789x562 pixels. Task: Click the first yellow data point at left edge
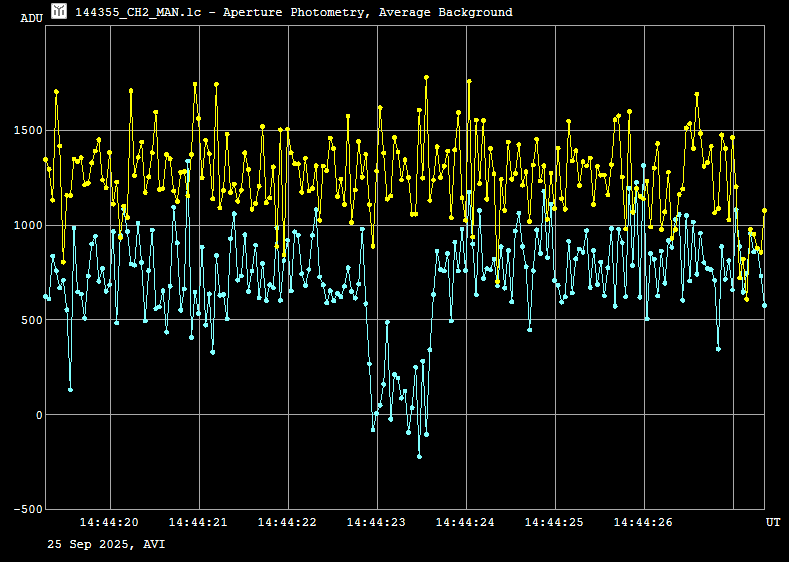tap(45, 159)
